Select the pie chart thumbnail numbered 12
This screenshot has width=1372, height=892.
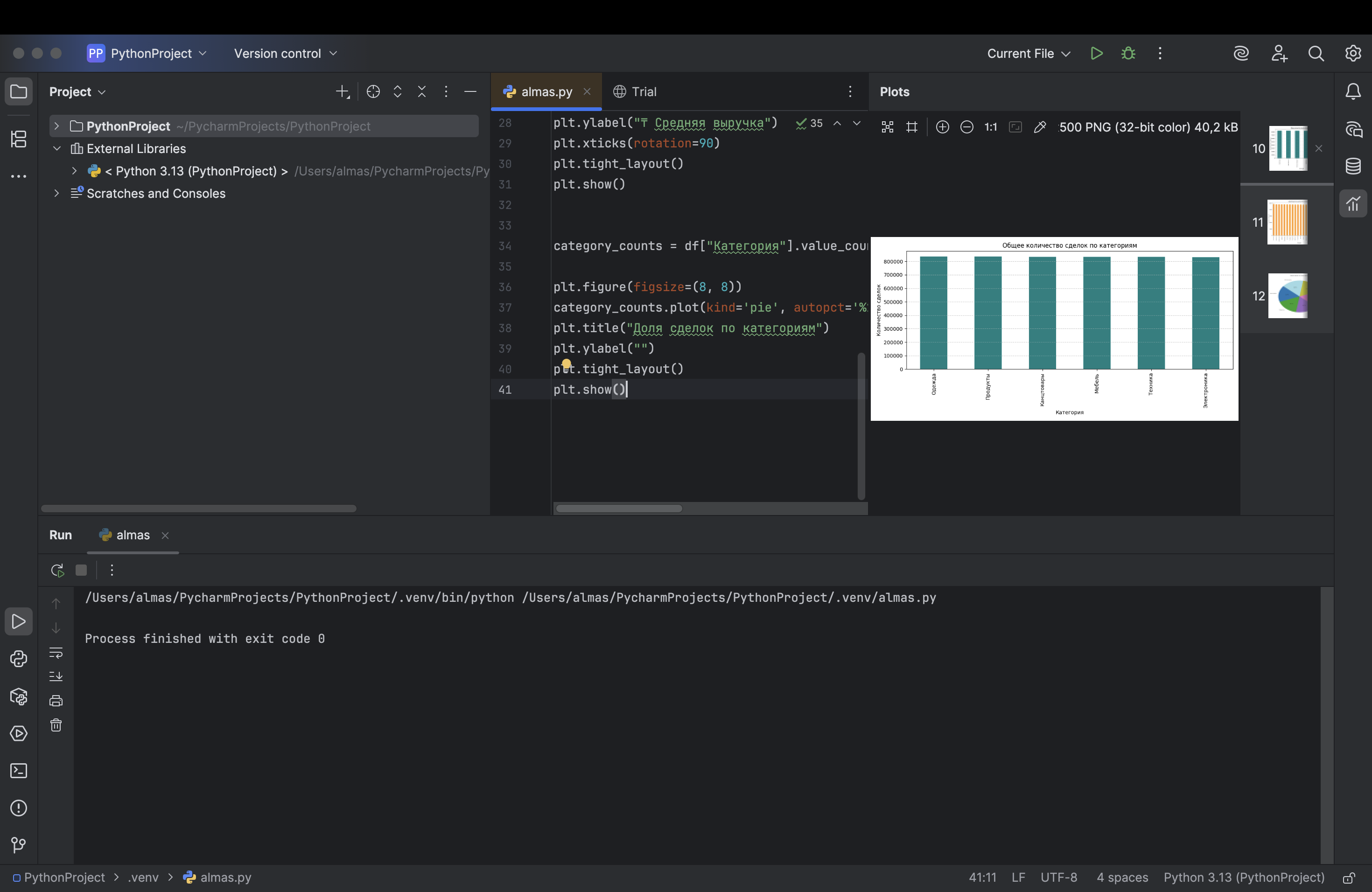1287,296
